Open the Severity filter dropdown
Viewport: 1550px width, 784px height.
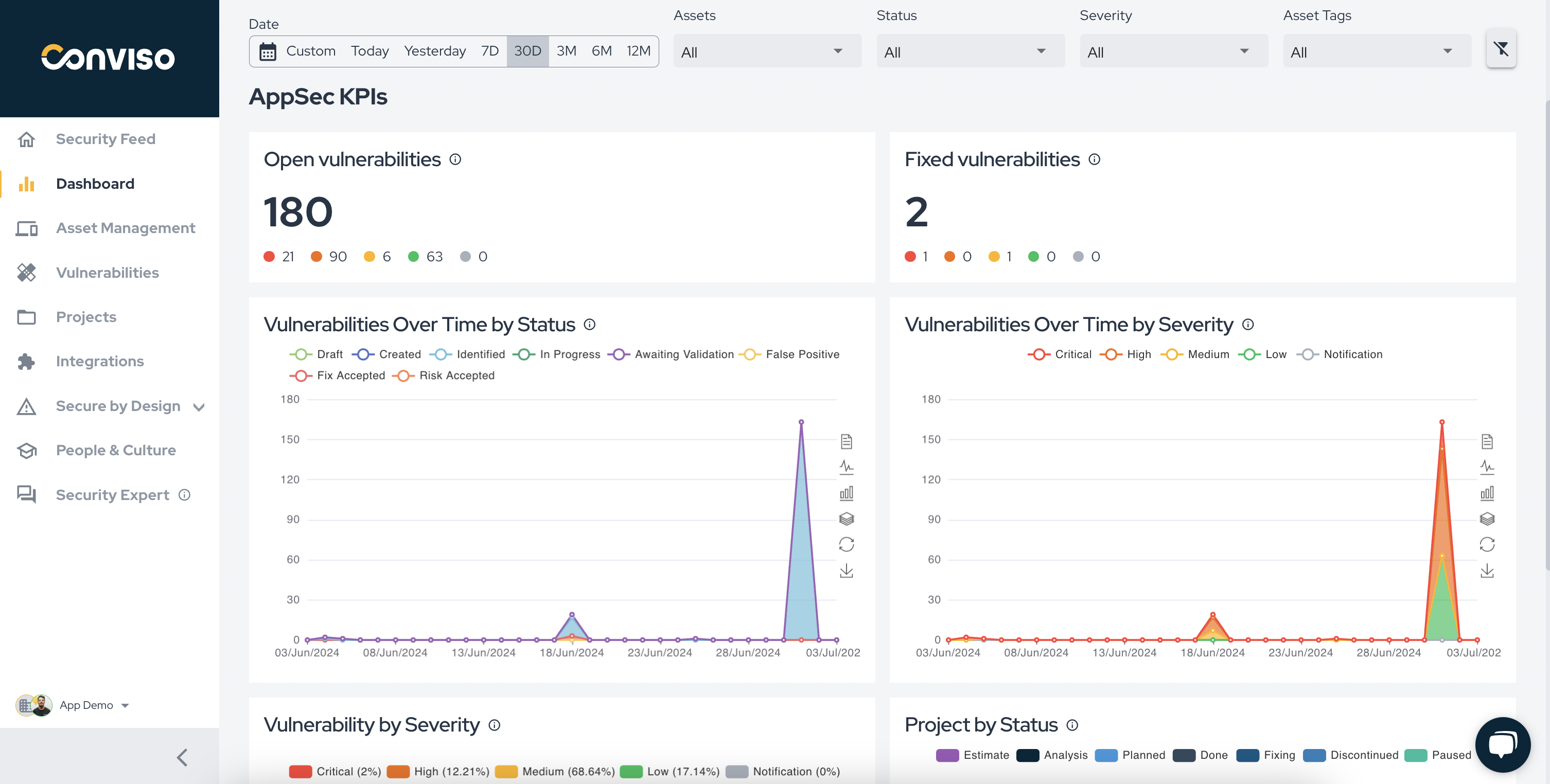(1174, 51)
